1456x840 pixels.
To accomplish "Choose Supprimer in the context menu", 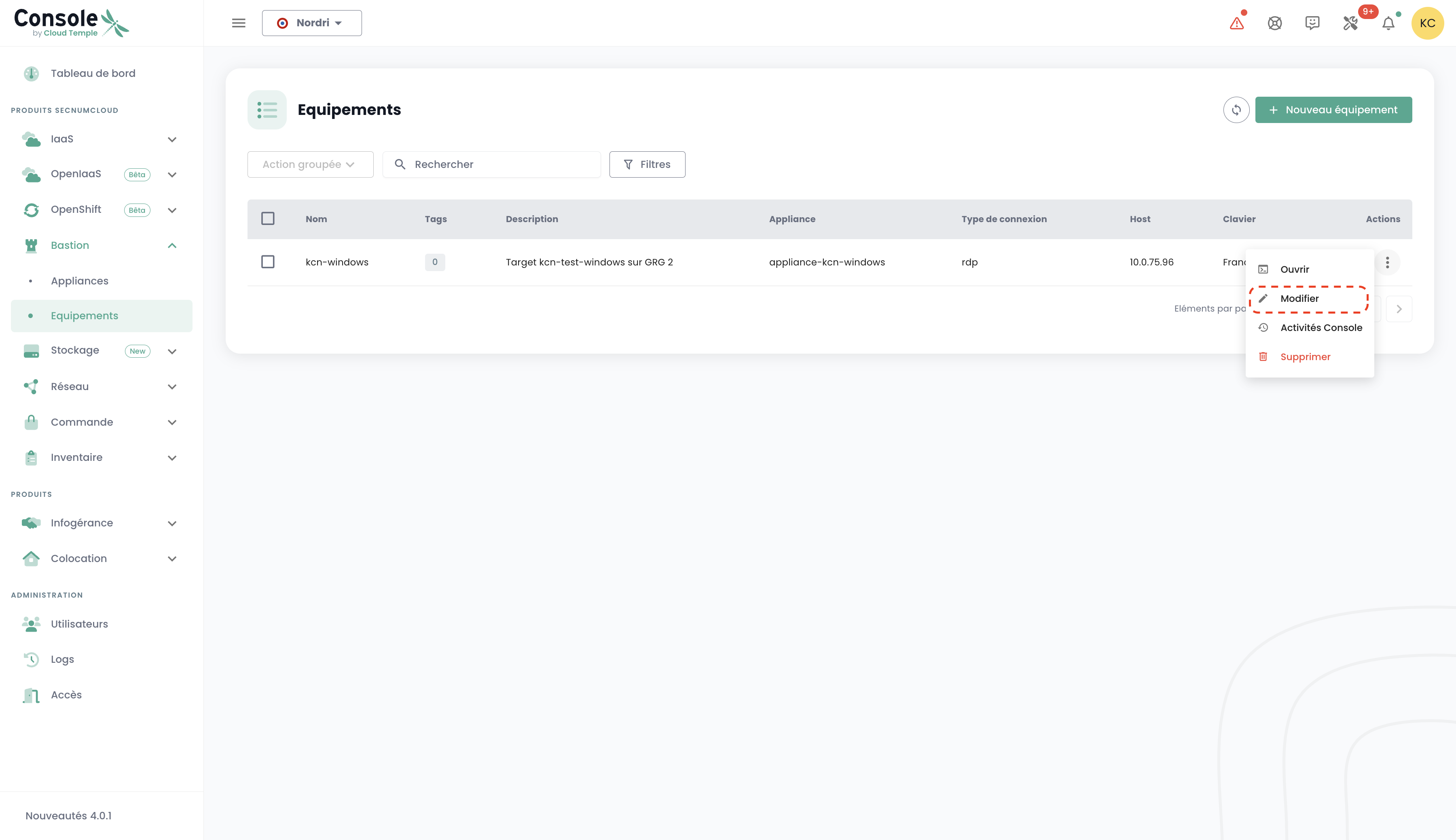I will 1305,357.
